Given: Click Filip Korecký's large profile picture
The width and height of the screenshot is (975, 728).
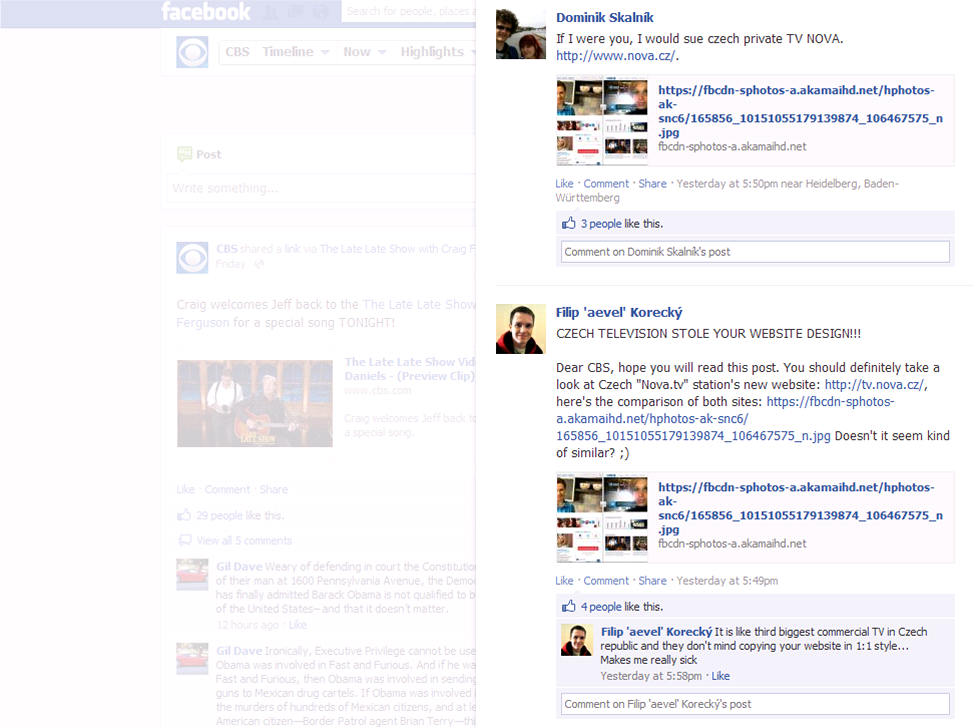Looking at the screenshot, I should pos(521,329).
